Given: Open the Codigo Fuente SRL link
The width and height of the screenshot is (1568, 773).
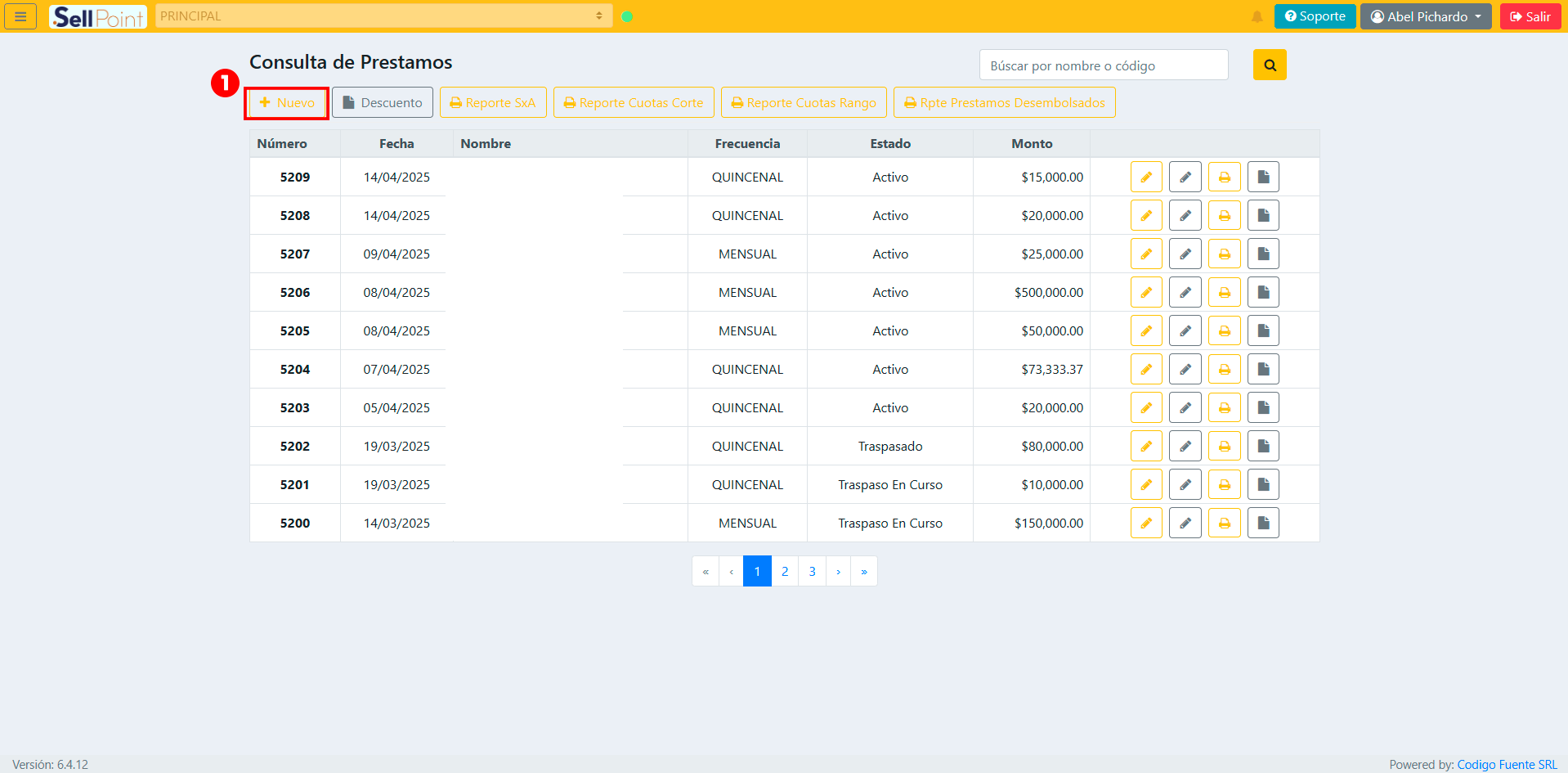Looking at the screenshot, I should (1507, 764).
